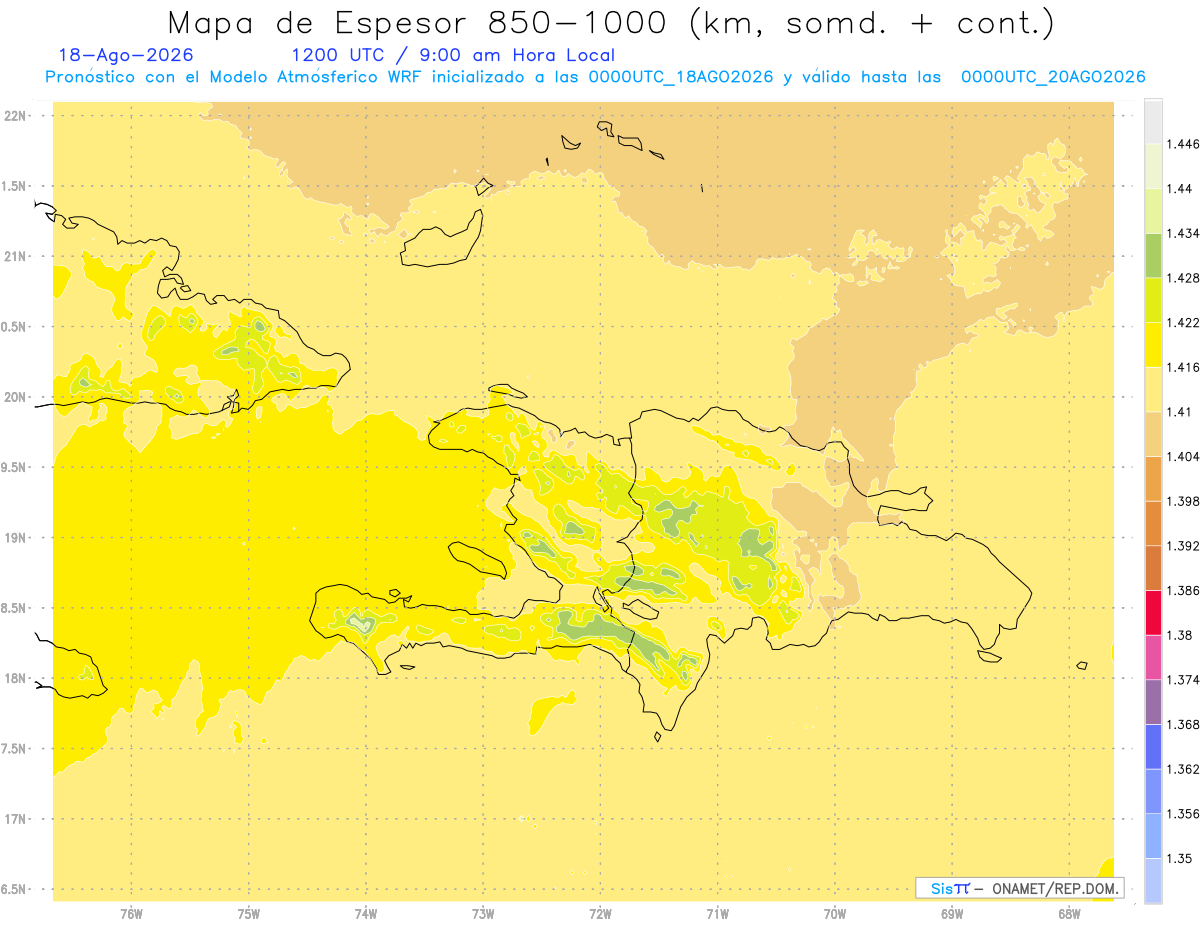Click legend value 1.386

1185,590
